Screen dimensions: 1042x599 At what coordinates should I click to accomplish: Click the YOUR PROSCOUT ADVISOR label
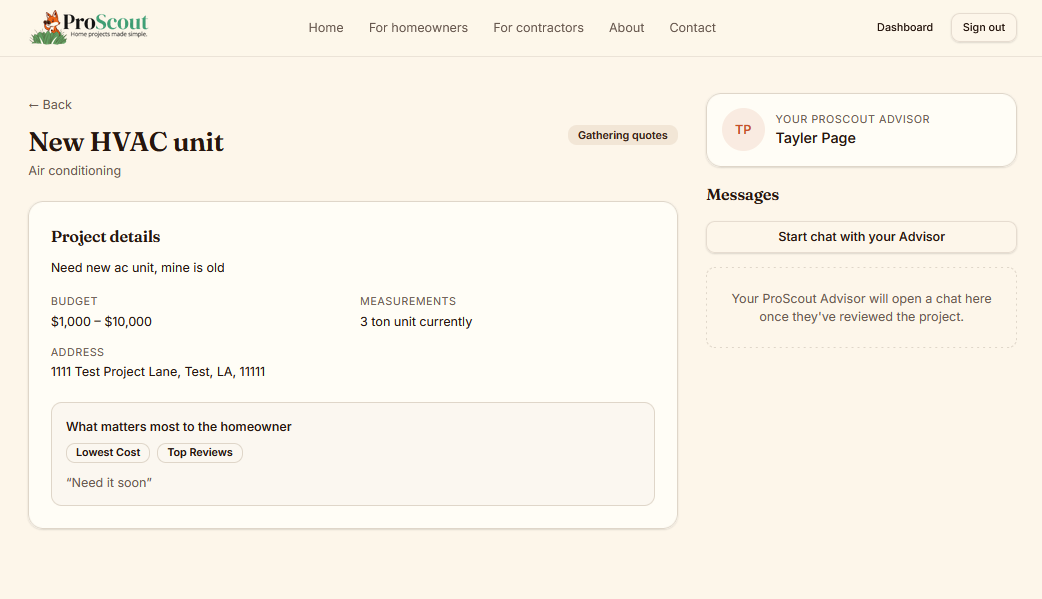853,119
